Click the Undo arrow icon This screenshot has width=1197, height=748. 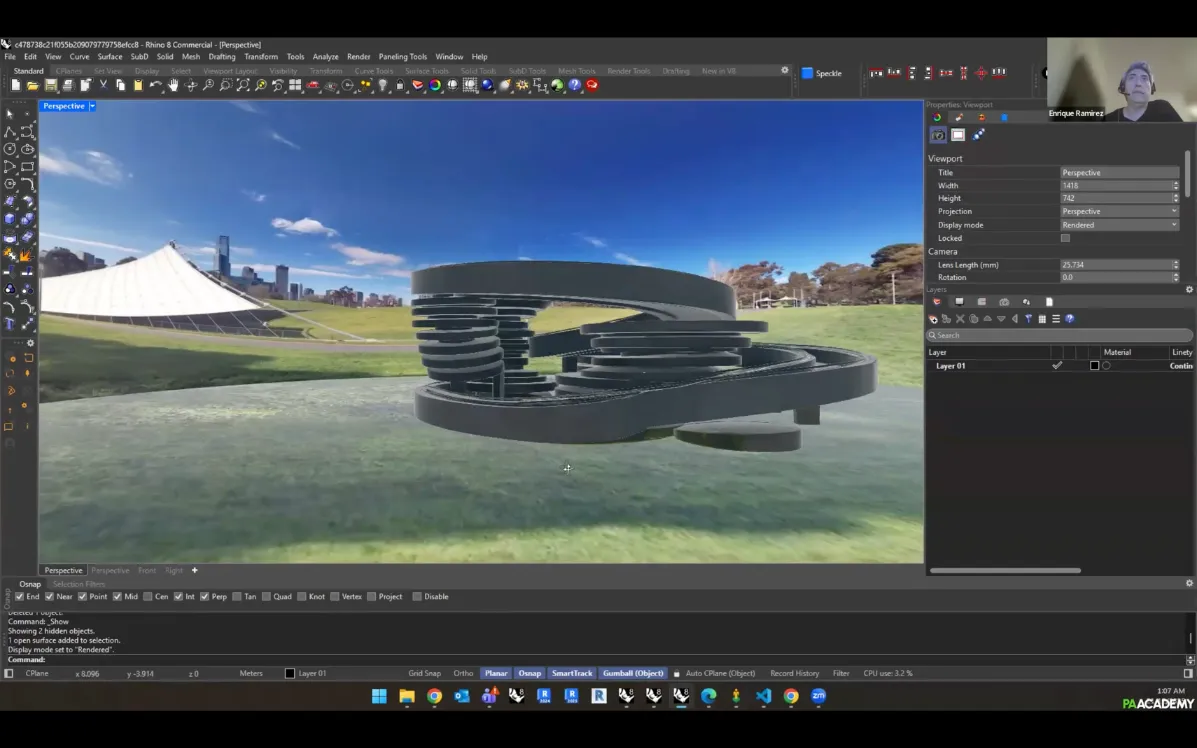(155, 86)
